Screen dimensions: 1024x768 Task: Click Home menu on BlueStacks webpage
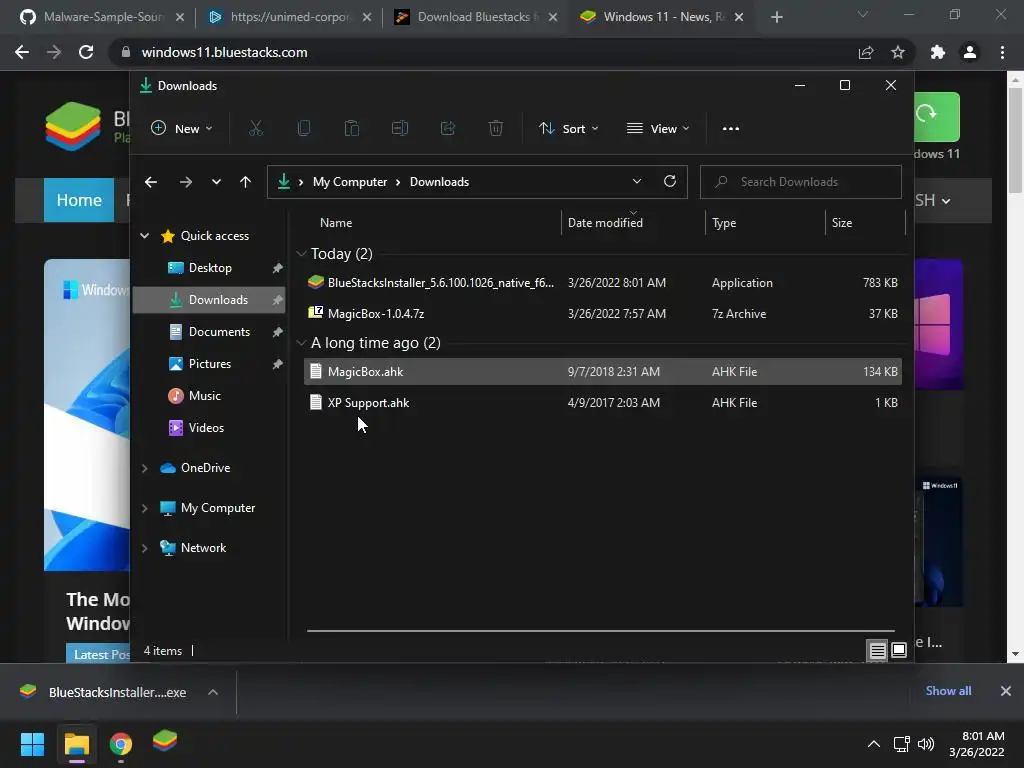[79, 200]
